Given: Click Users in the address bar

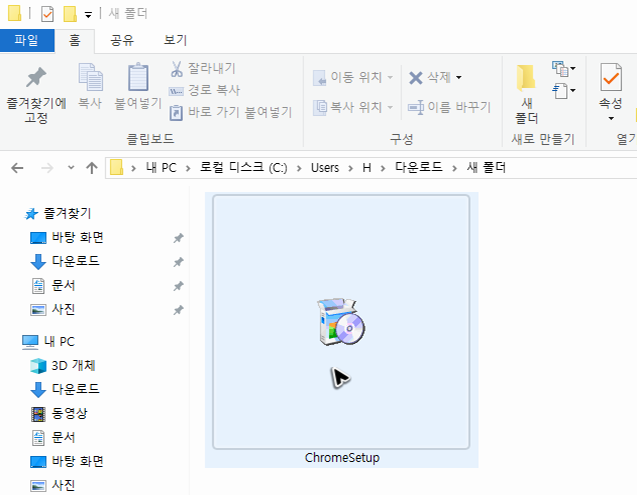Looking at the screenshot, I should point(325,167).
